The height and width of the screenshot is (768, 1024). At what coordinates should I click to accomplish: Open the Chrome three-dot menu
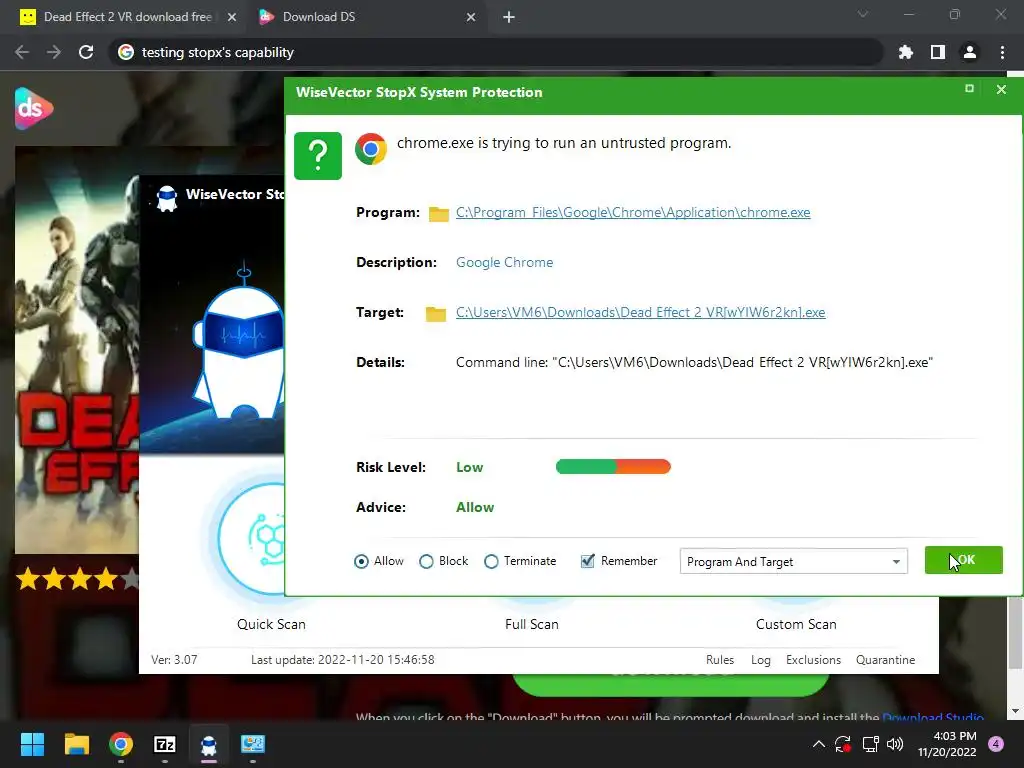tap(1002, 52)
